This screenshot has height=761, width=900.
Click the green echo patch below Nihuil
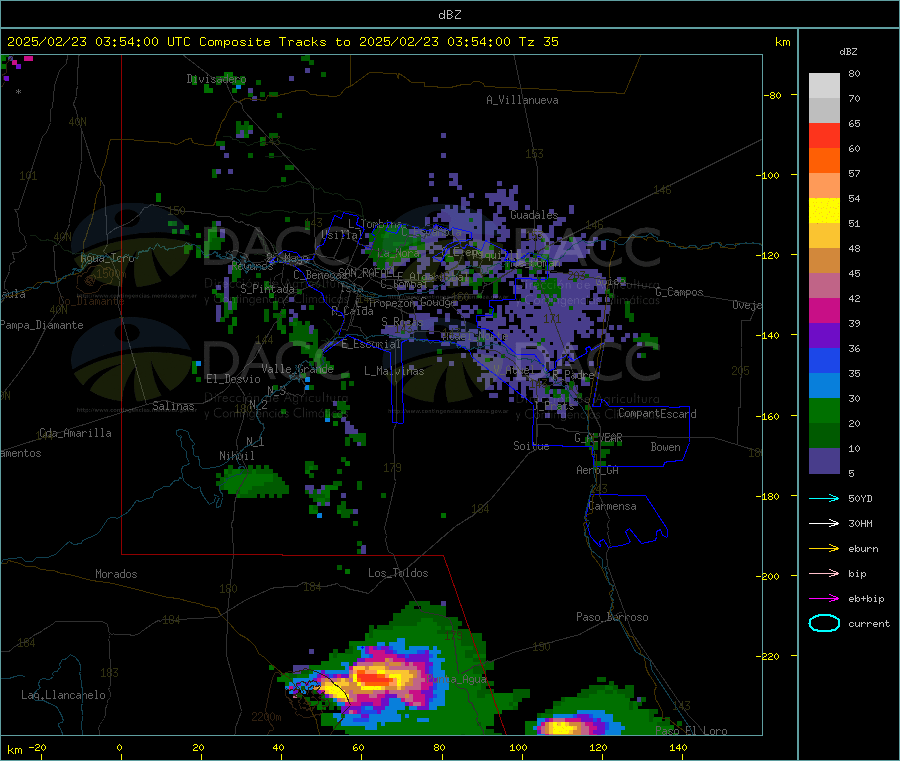click(251, 482)
